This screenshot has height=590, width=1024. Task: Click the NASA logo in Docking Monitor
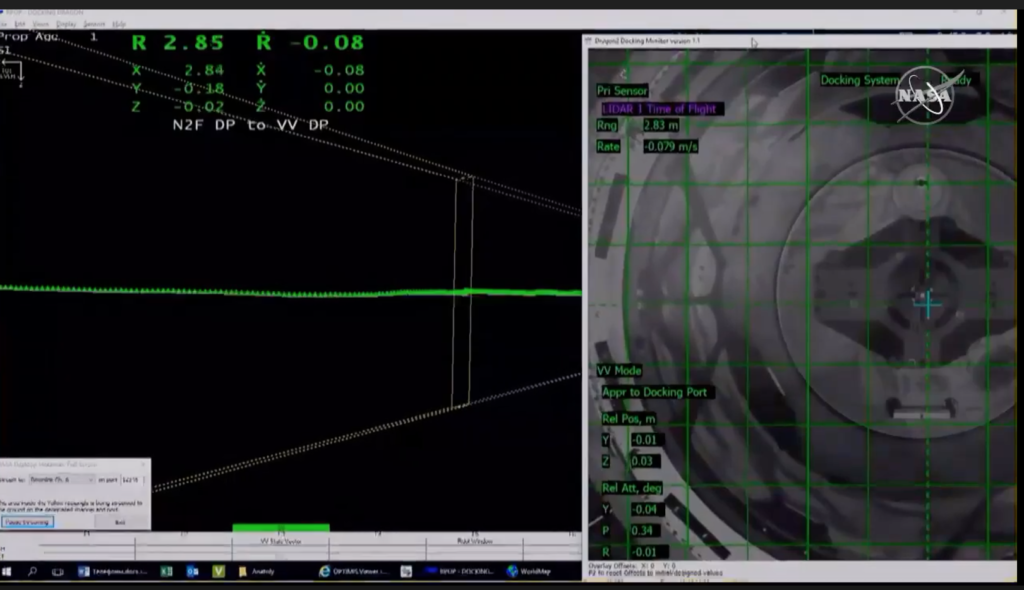coord(924,95)
